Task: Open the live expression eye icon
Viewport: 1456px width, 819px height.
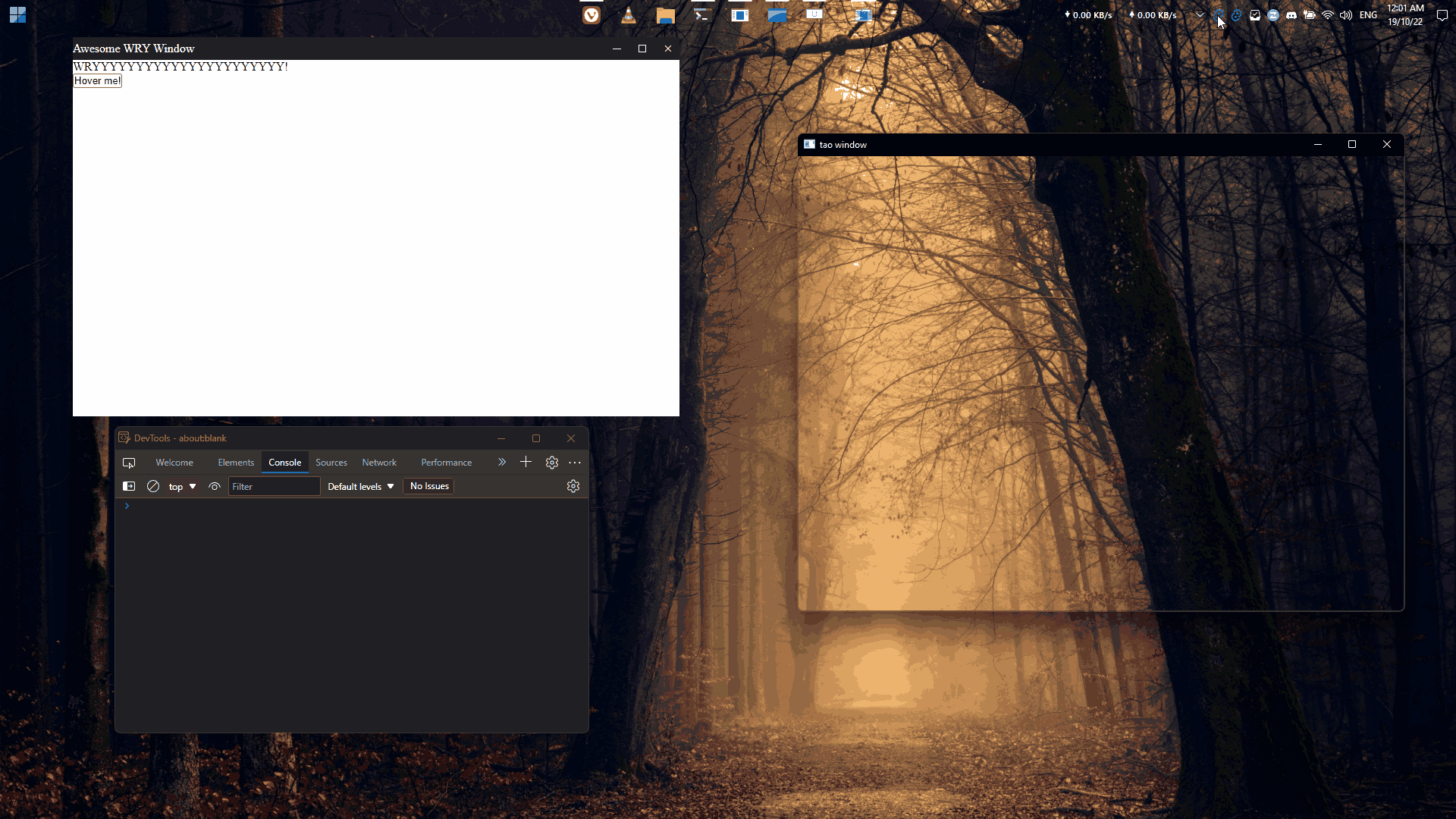Action: [x=215, y=486]
